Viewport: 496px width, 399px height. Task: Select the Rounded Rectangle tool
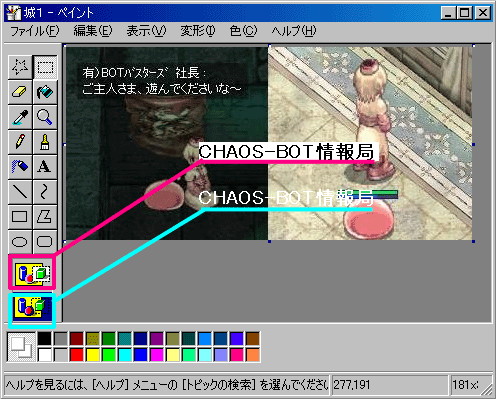tap(45, 241)
